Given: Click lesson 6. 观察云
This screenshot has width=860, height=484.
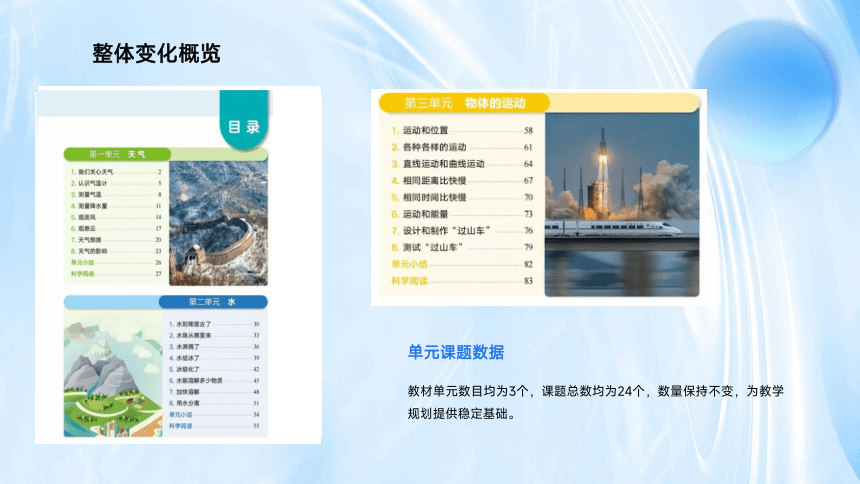Looking at the screenshot, I should 116,228.
